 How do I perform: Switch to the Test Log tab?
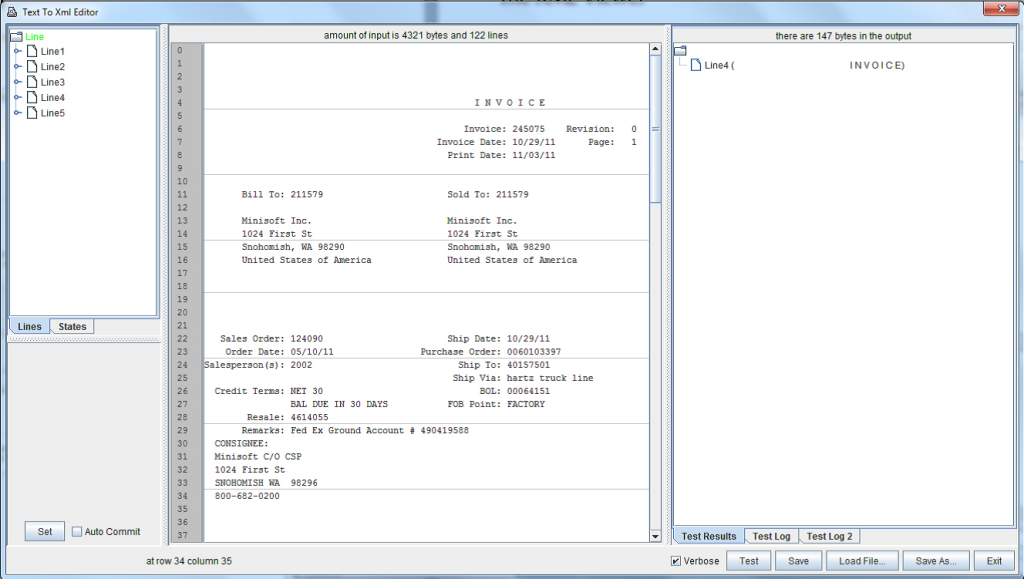pos(771,536)
